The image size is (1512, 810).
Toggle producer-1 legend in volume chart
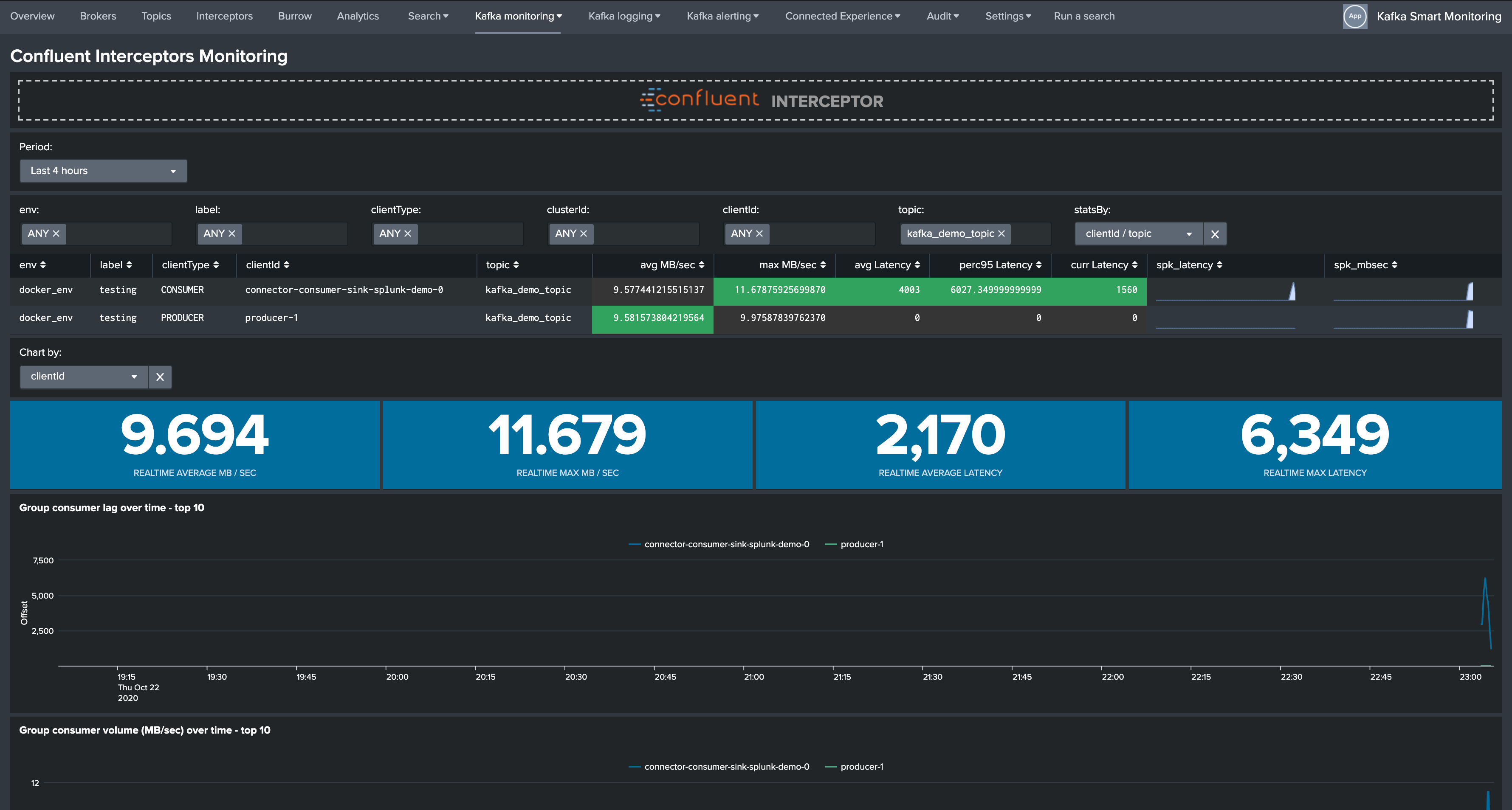(854, 767)
